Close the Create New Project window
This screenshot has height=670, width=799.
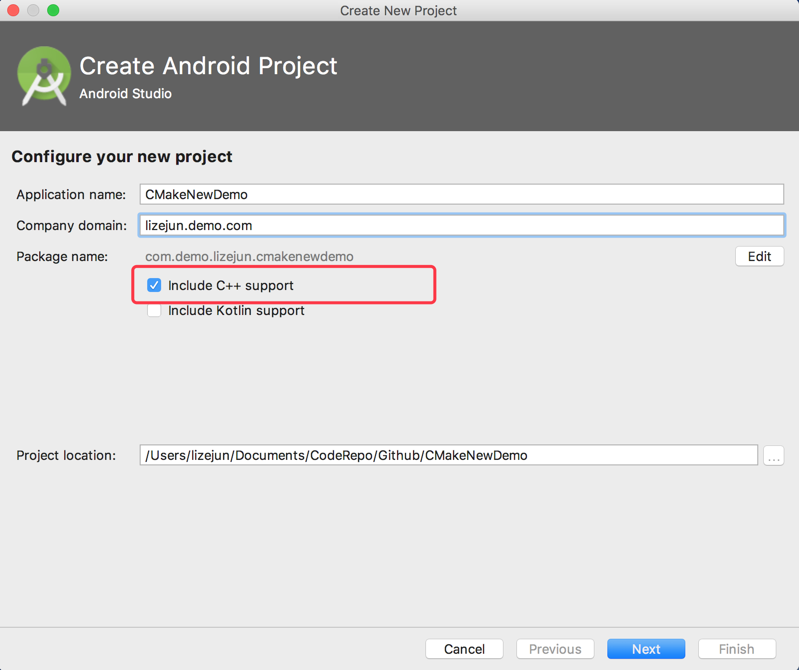coord(13,10)
